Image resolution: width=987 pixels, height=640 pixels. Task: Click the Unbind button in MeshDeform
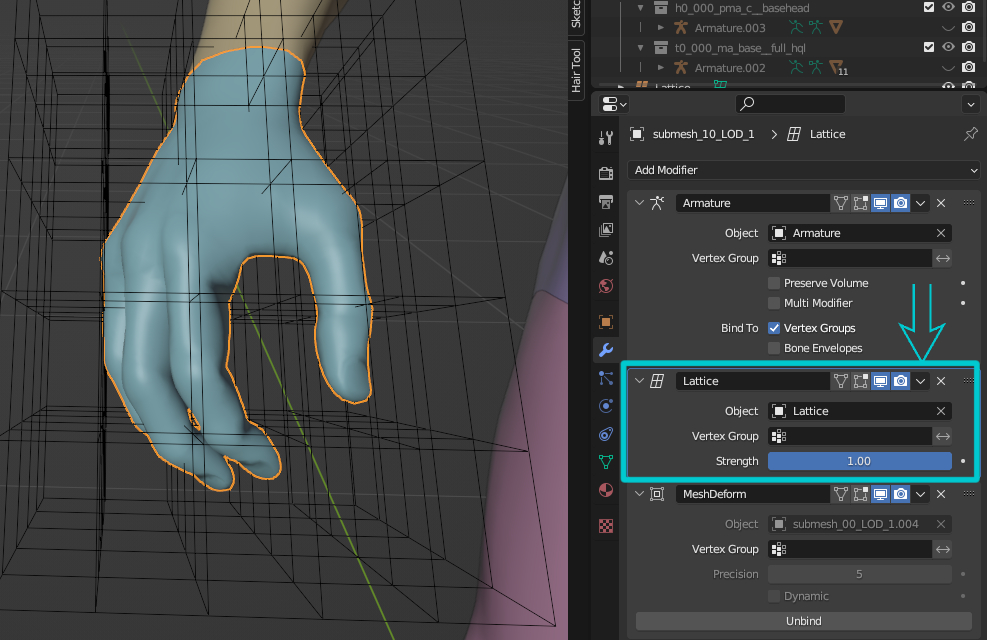tap(803, 621)
